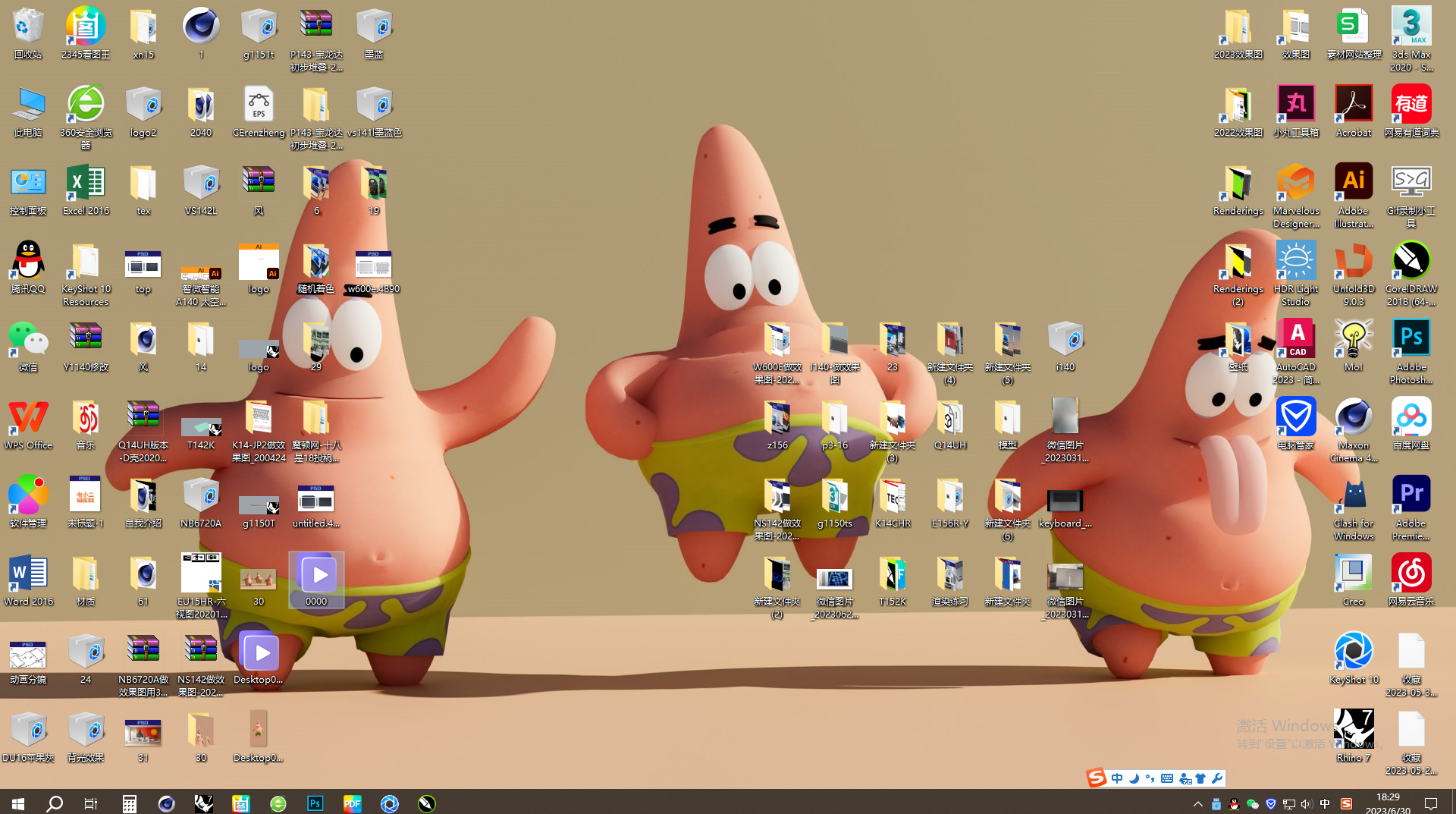Image resolution: width=1456 pixels, height=814 pixels.
Task: Launch WPS Office shortcut
Action: (28, 425)
